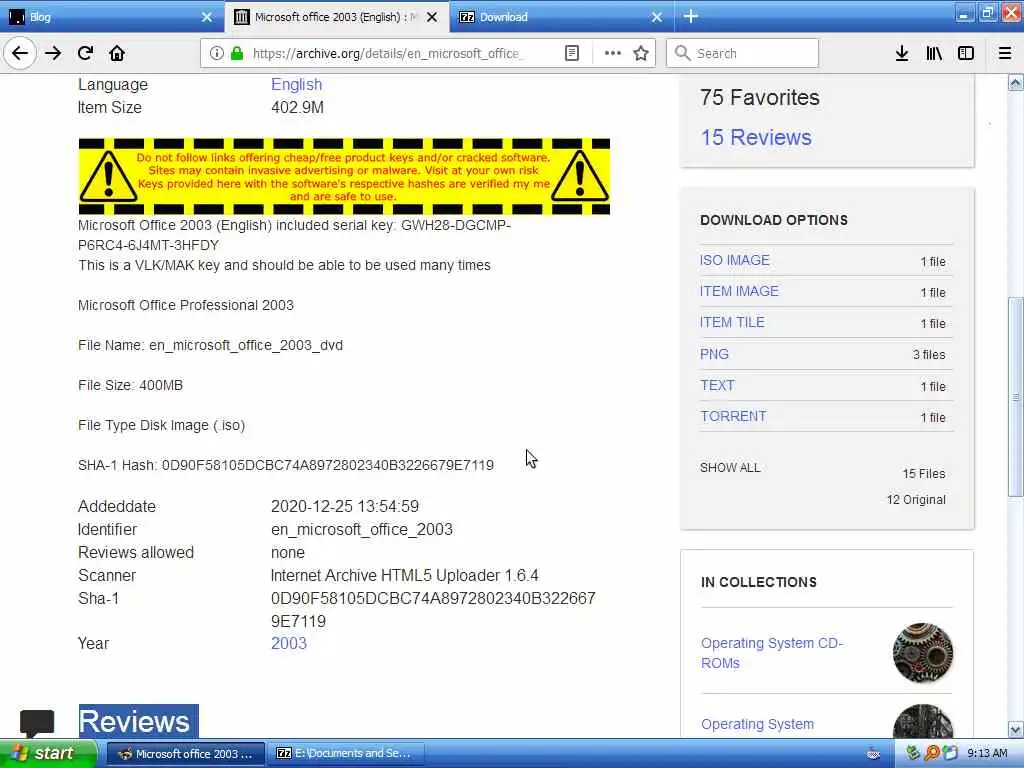Download the TORRENT file
This screenshot has width=1024, height=768.
point(733,416)
